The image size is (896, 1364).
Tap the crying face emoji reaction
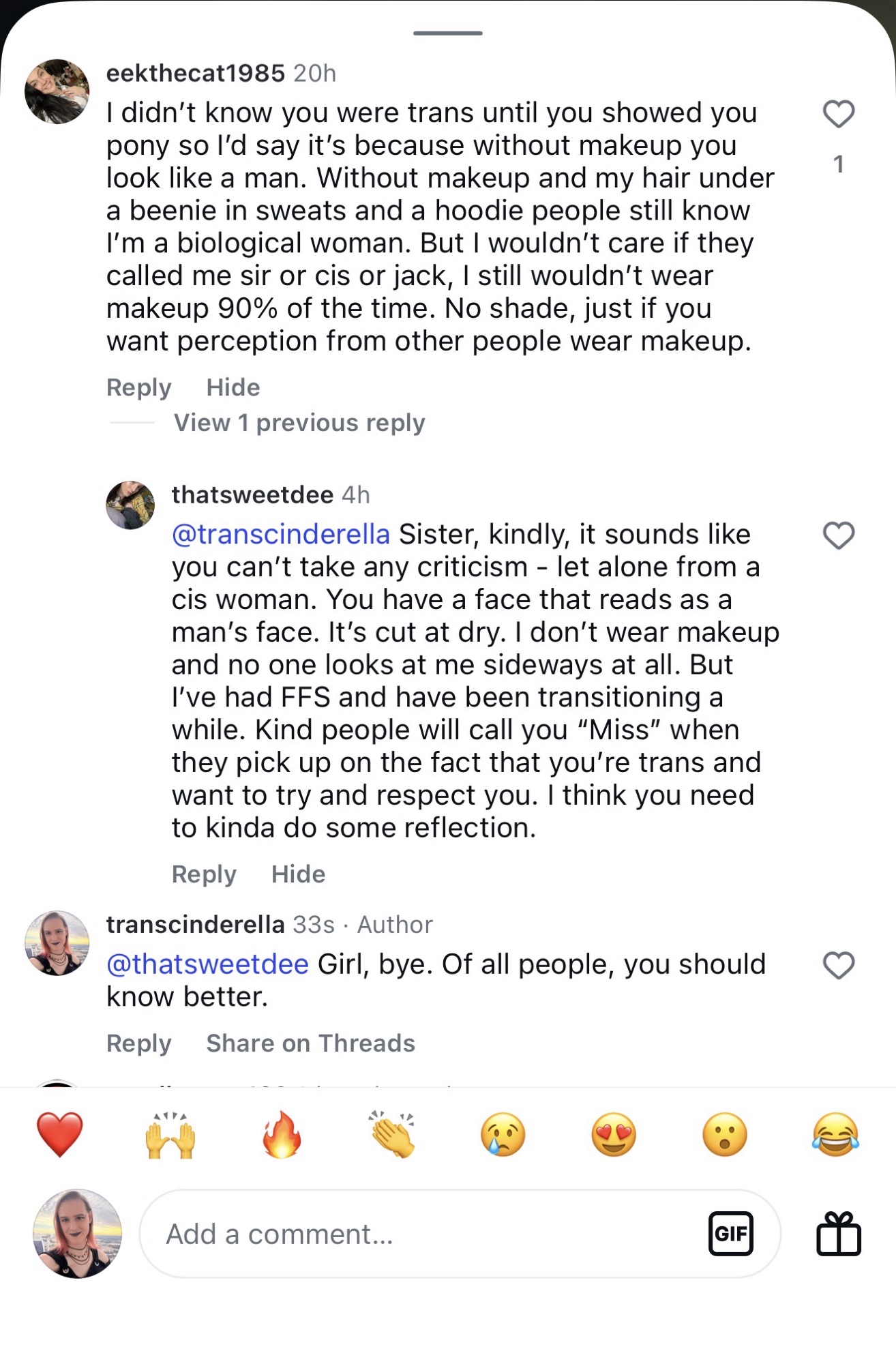coord(503,1135)
